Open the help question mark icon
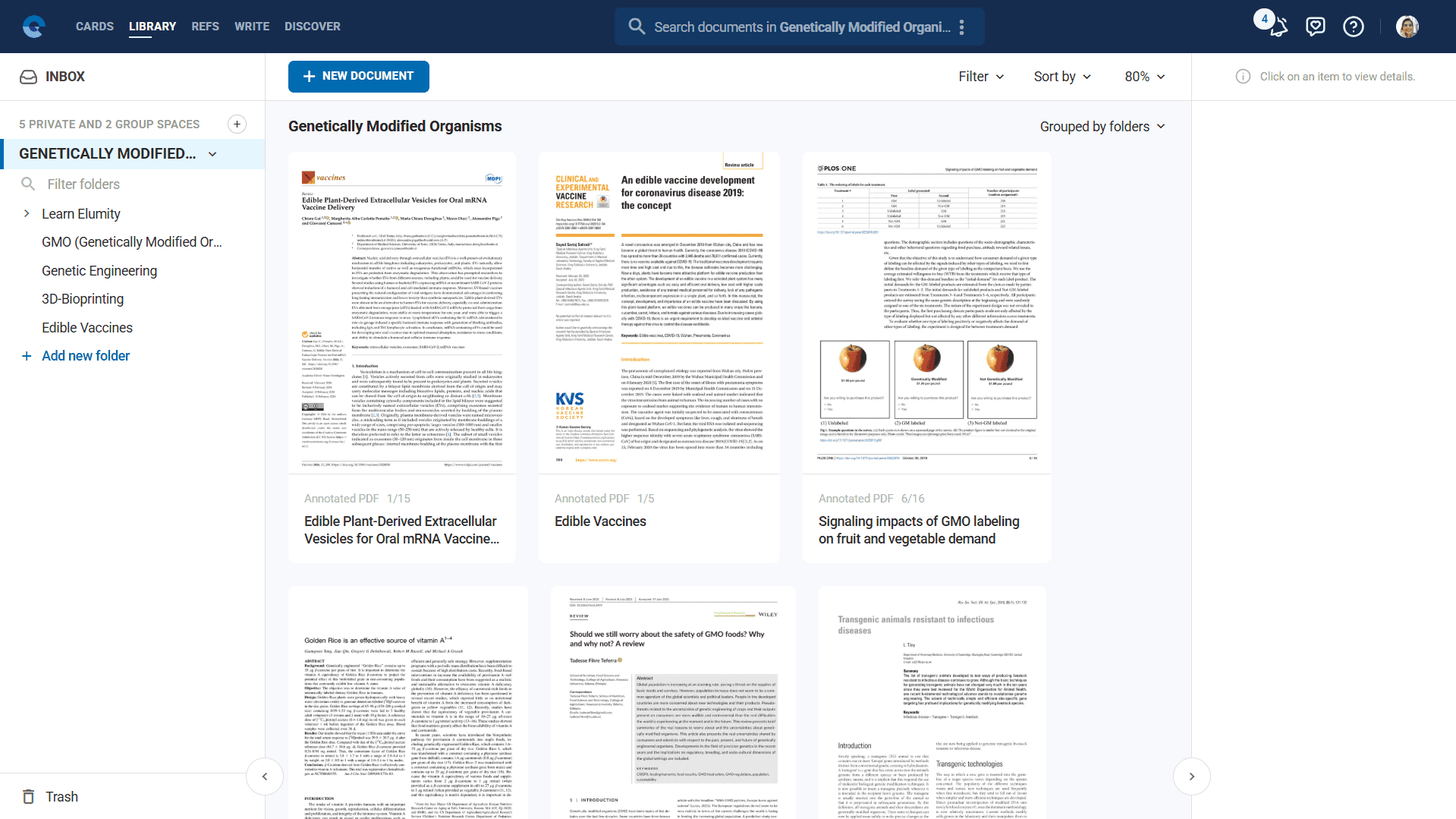This screenshot has width=1456, height=819. [1353, 27]
